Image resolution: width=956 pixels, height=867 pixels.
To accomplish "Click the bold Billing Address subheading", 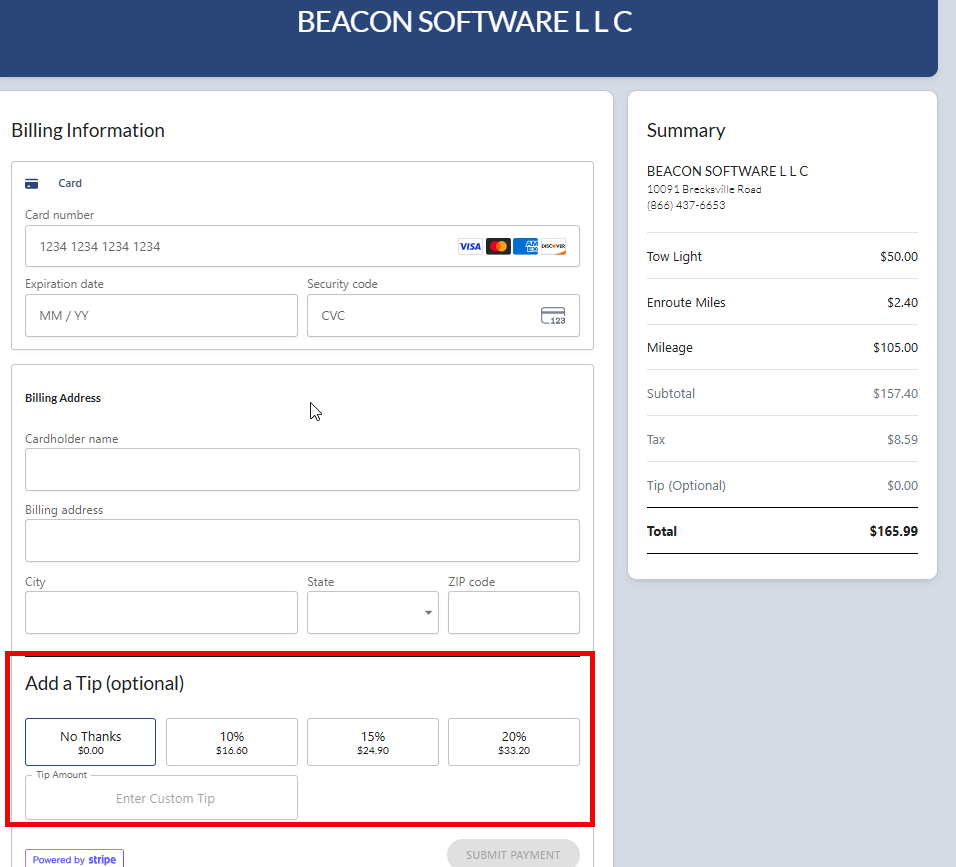I will [63, 398].
